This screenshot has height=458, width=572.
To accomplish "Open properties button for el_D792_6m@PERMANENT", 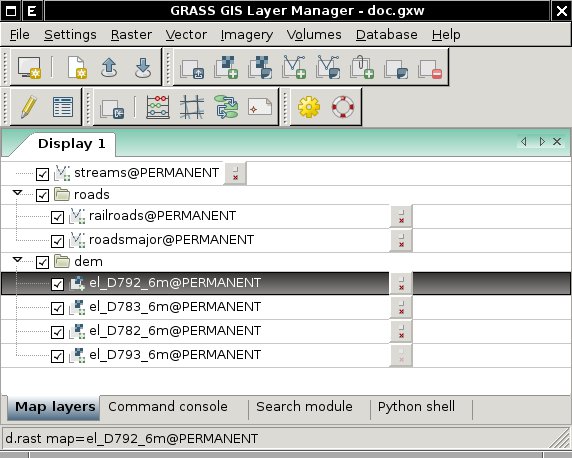I will [x=401, y=283].
